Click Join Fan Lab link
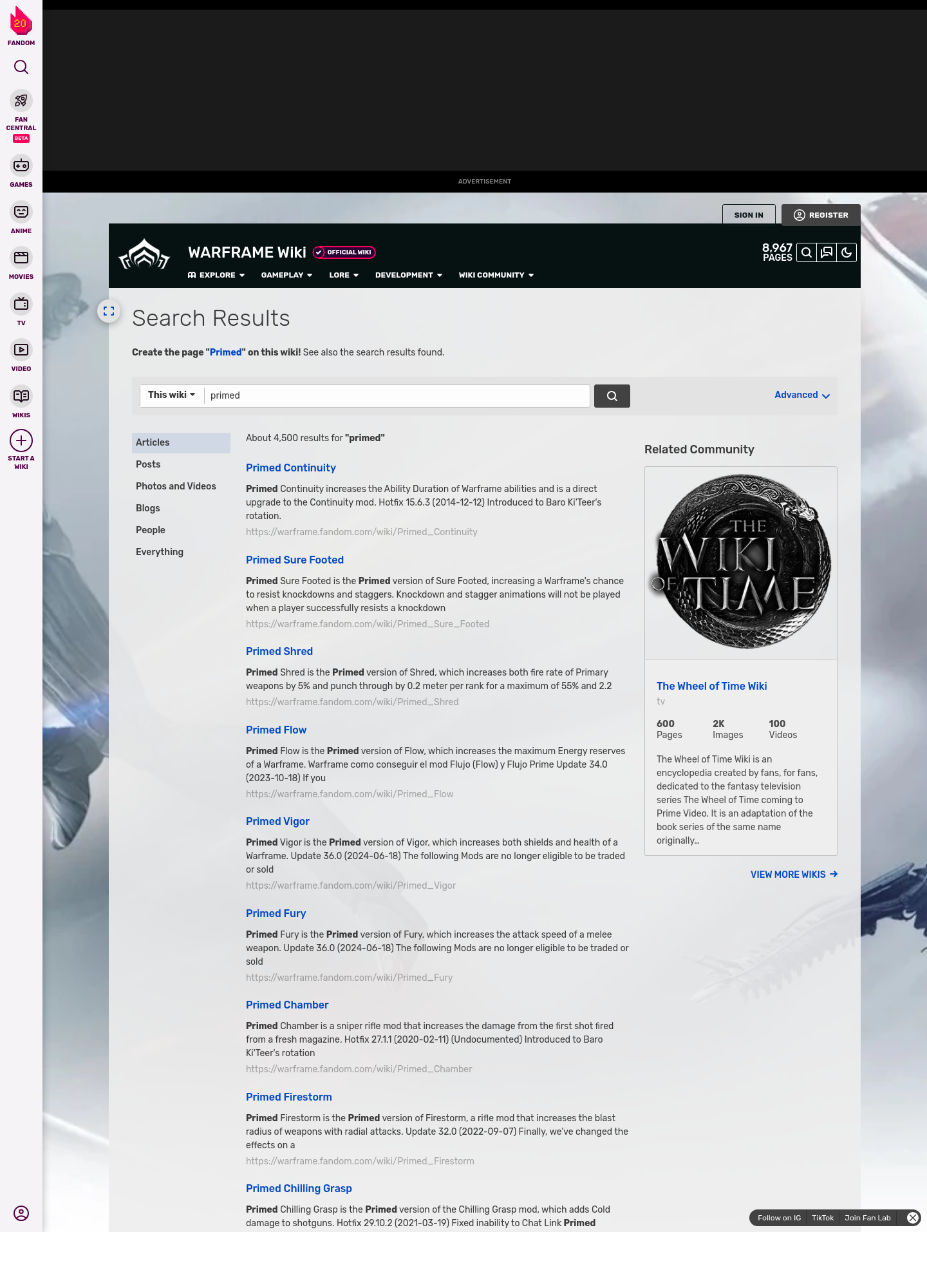The image size is (927, 1288). [x=868, y=1218]
